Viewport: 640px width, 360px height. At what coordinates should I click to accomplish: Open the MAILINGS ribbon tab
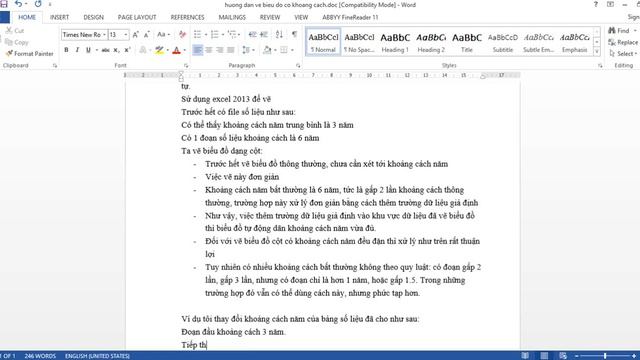pos(232,17)
